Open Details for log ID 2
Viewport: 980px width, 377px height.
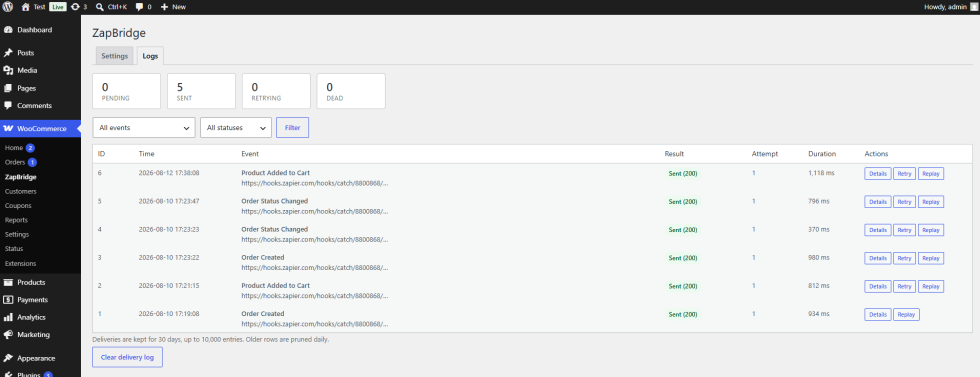878,286
